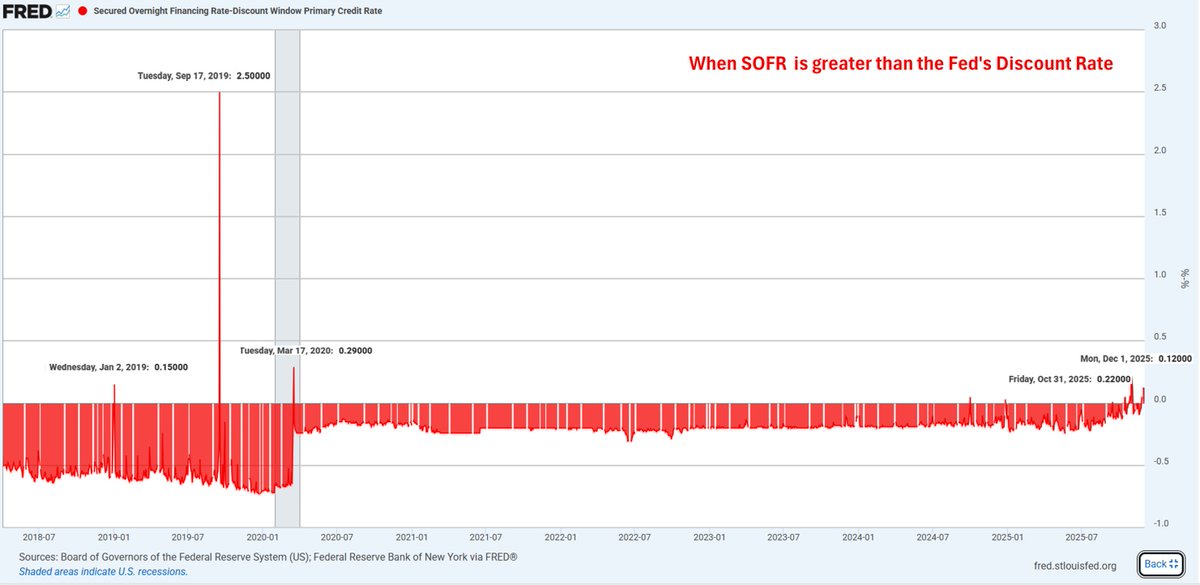This screenshot has width=1200, height=585.
Task: Toggle the Jan 2 2019 observation marker
Action: (118, 367)
